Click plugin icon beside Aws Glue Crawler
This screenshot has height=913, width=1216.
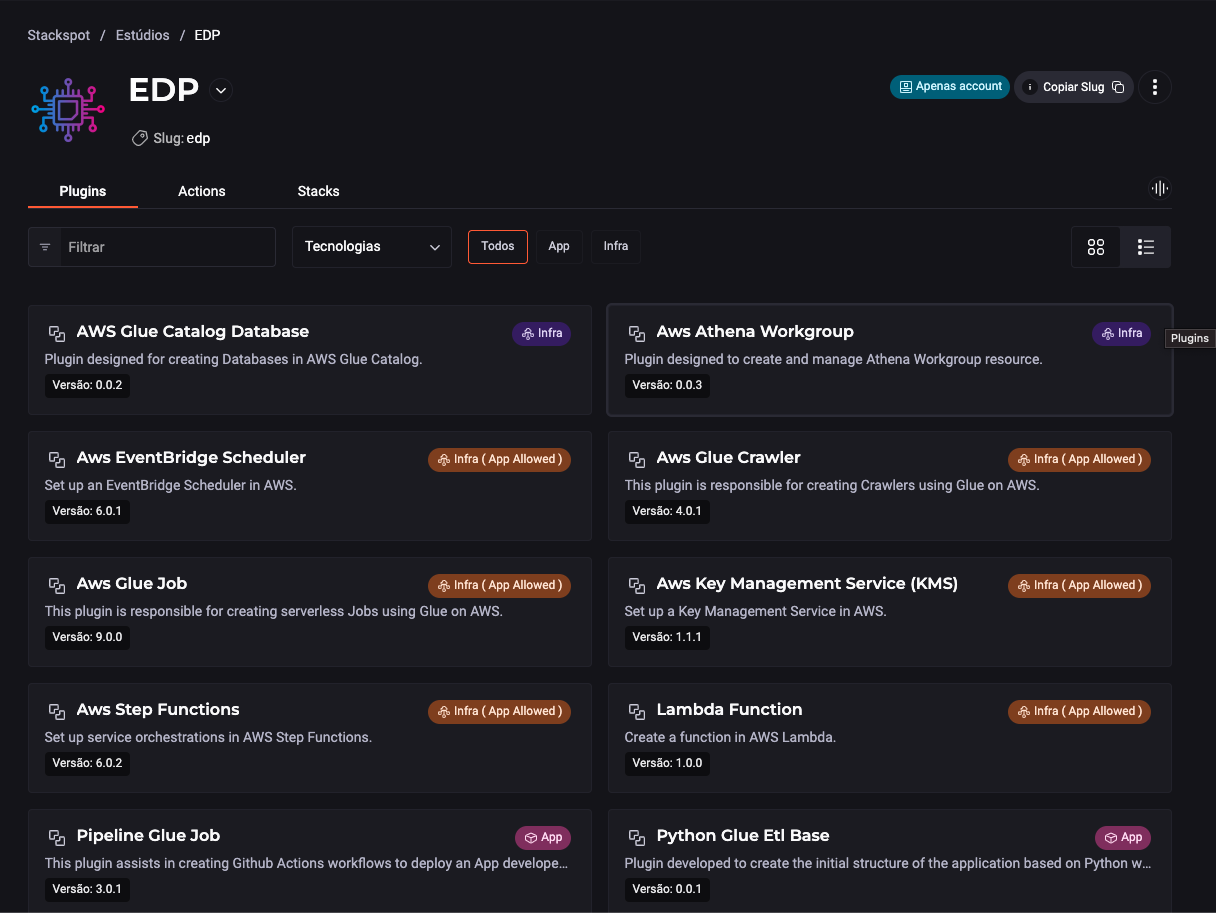pyautogui.click(x=637, y=459)
